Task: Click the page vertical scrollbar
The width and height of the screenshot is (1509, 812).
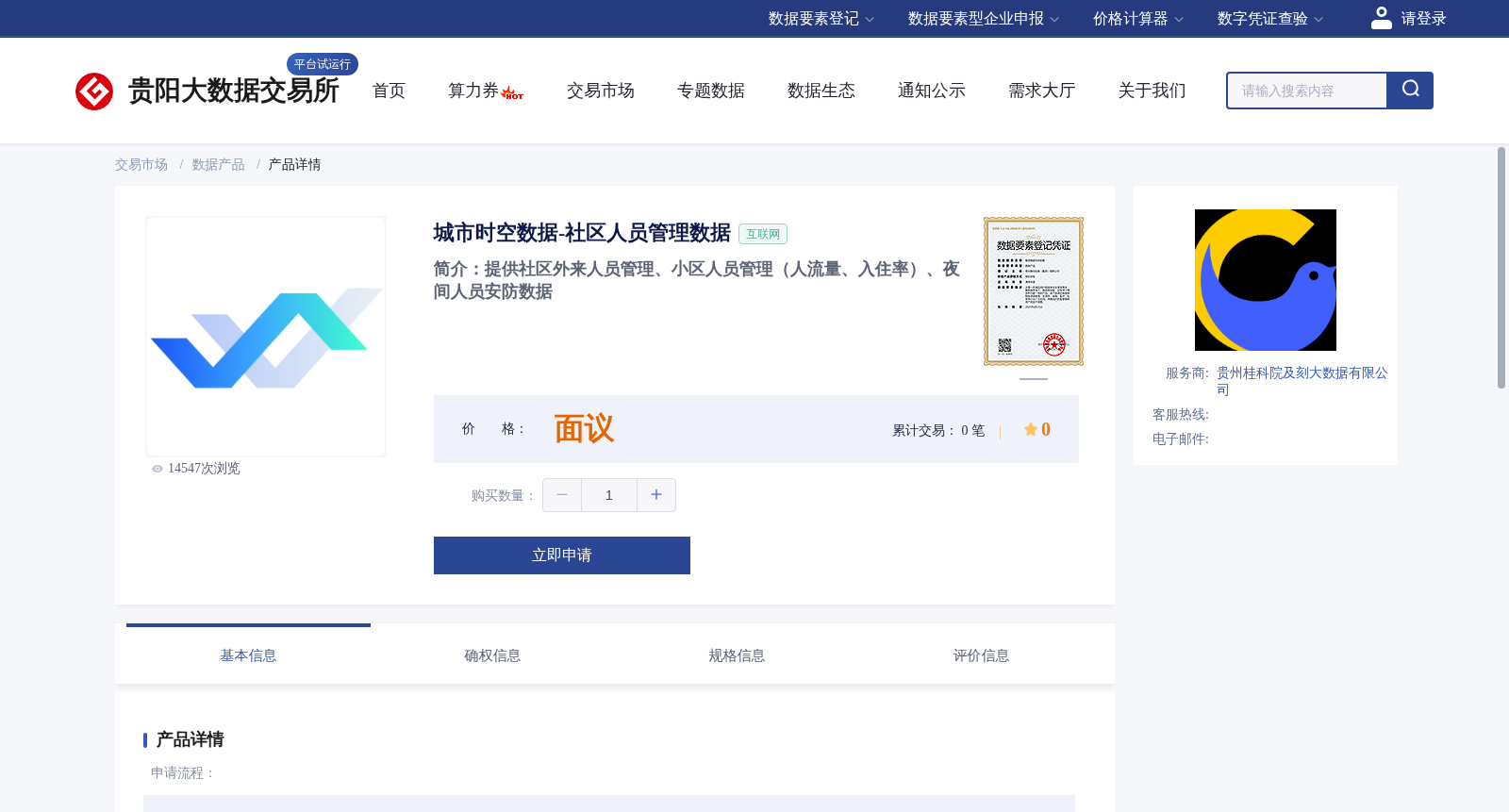Action: (x=1501, y=268)
